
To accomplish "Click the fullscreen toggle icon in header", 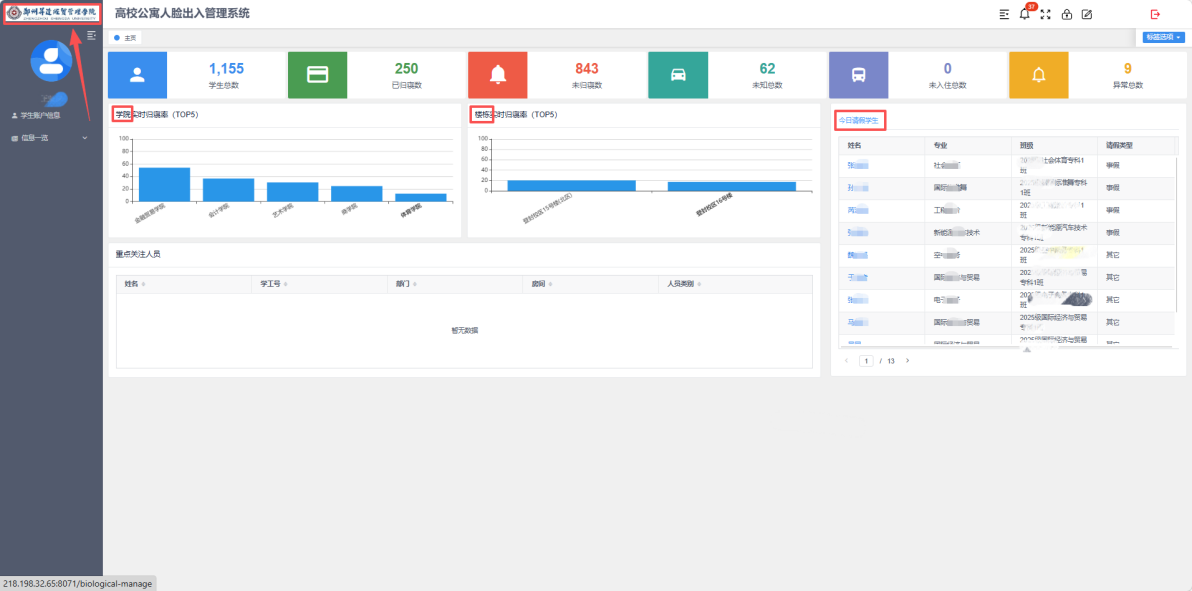I will [1046, 14].
